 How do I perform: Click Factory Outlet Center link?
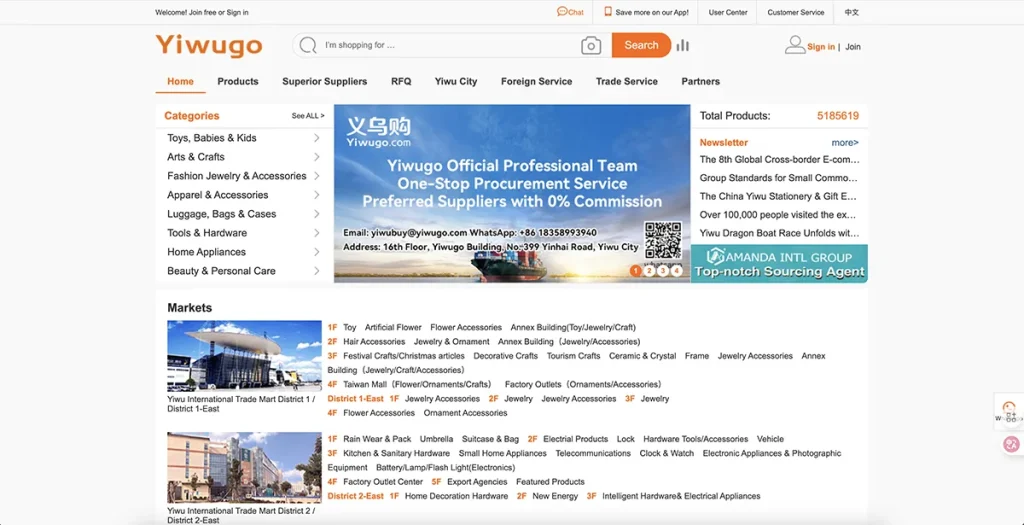point(383,482)
